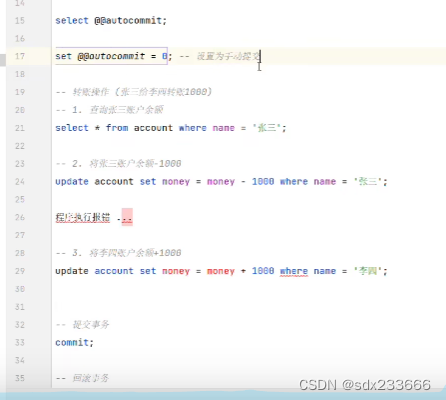Click gutter line number 24

tap(20, 182)
